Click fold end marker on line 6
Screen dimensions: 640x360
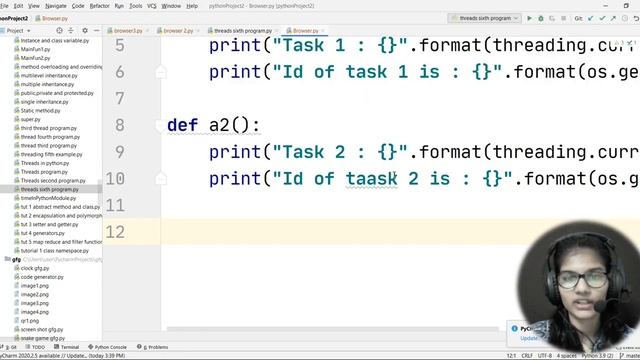(161, 72)
